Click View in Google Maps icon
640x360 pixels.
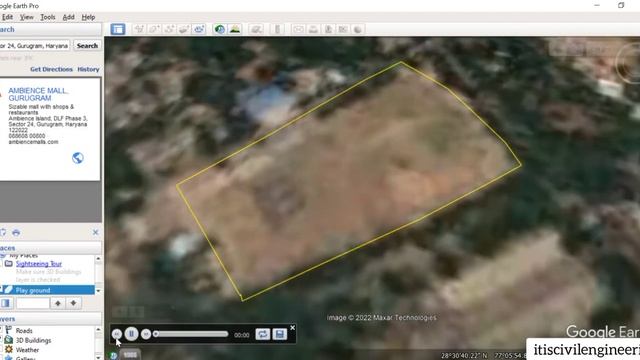(x=343, y=29)
